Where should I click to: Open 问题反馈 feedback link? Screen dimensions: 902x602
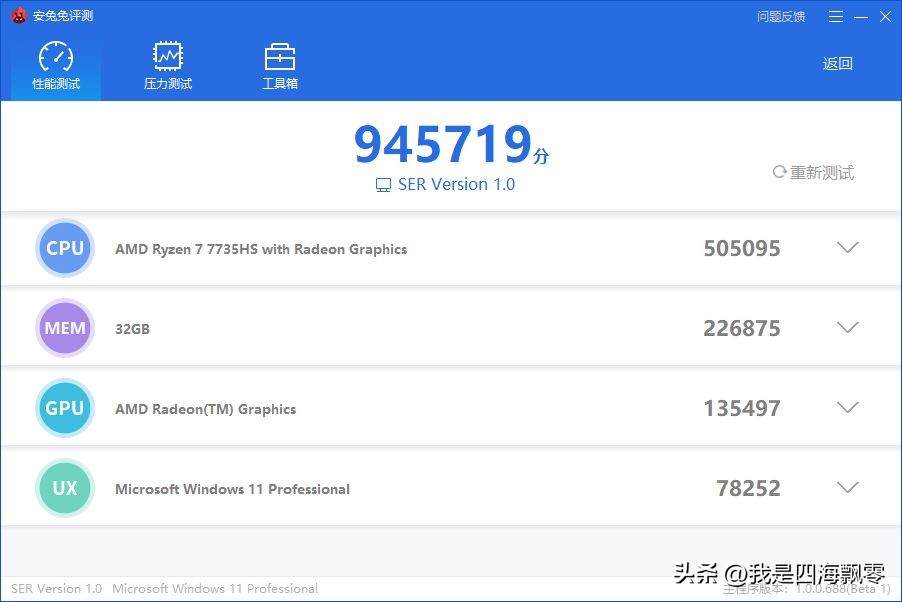pos(781,15)
